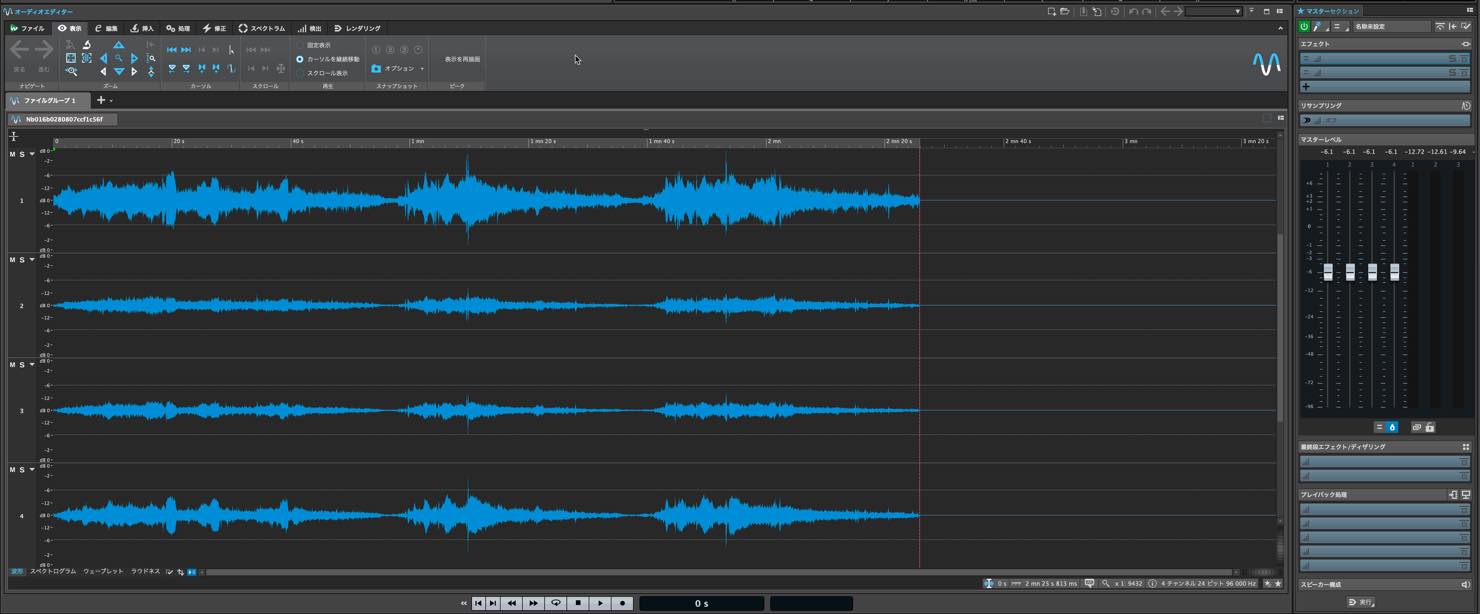Image resolution: width=1480 pixels, height=614 pixels.
Task: Click the blue horizontal zoom right-arrow icon
Action: point(134,58)
